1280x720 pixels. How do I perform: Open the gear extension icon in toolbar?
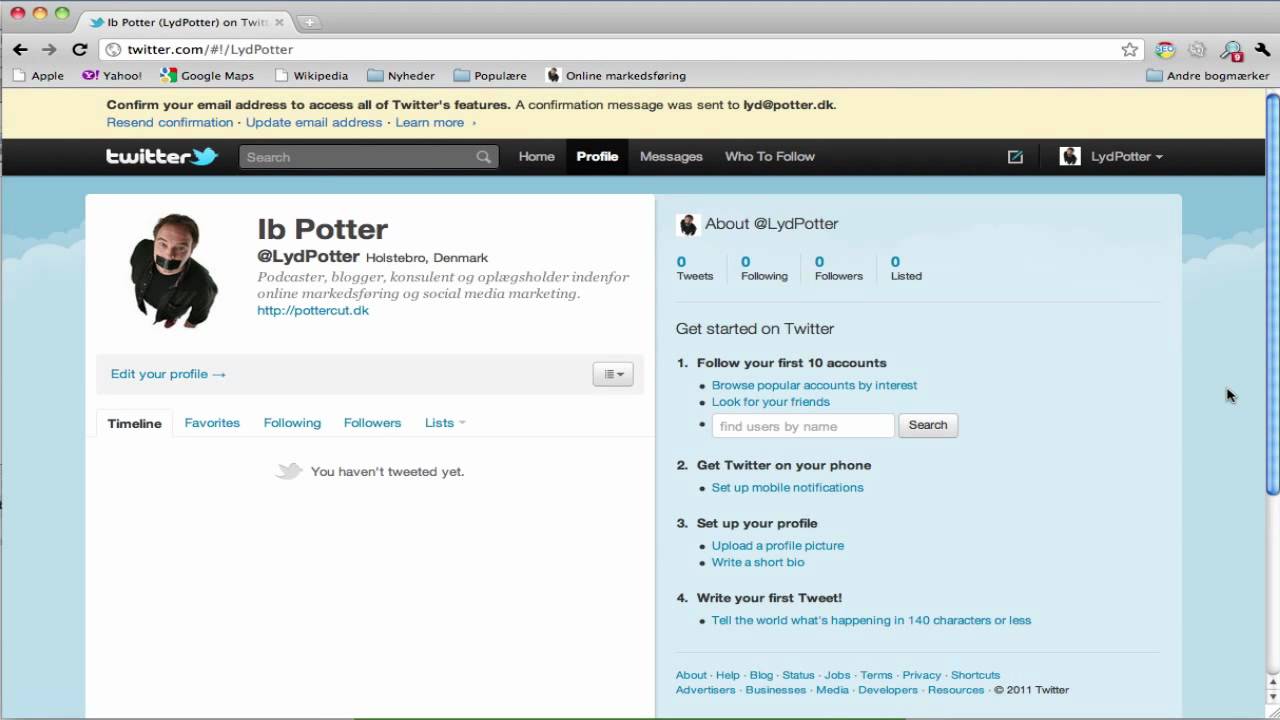pos(1198,49)
